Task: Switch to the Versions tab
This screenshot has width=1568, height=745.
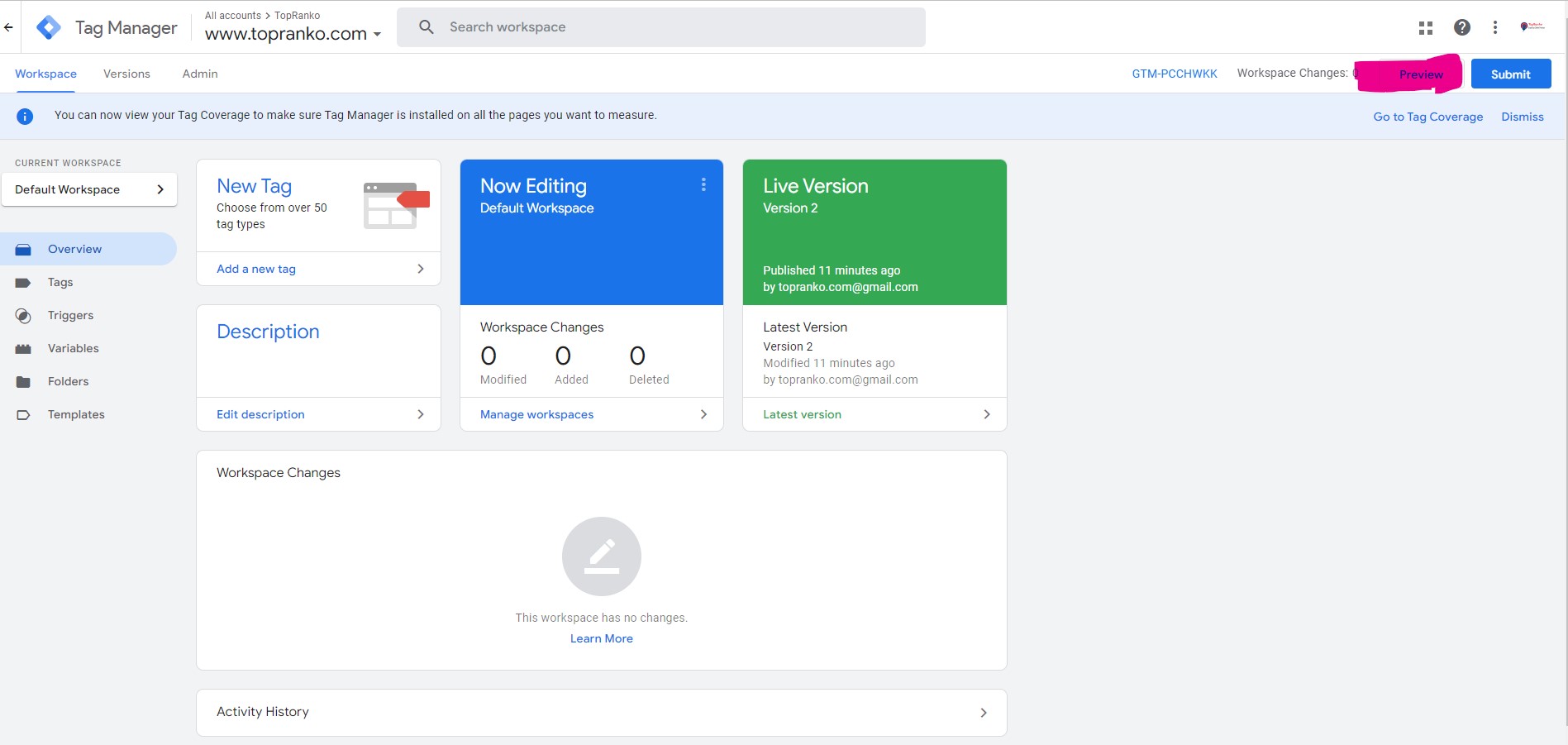Action: coord(126,74)
